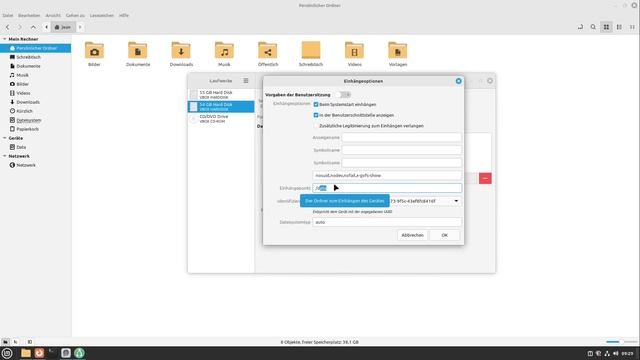The height and width of the screenshot is (360, 640).
Task: Open the Lesezeichen menu
Action: [102, 15]
